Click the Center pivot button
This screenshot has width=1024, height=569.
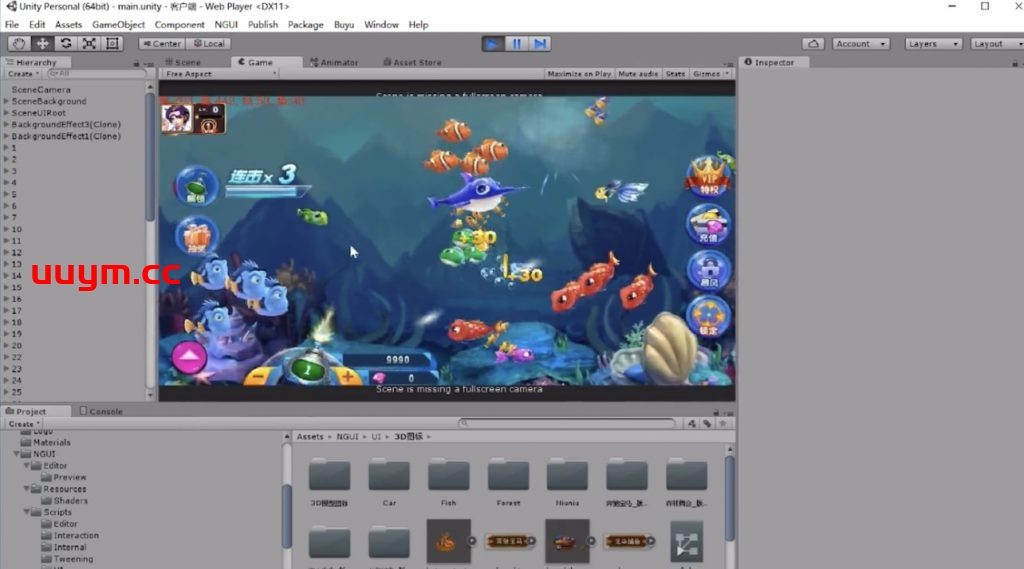click(161, 43)
